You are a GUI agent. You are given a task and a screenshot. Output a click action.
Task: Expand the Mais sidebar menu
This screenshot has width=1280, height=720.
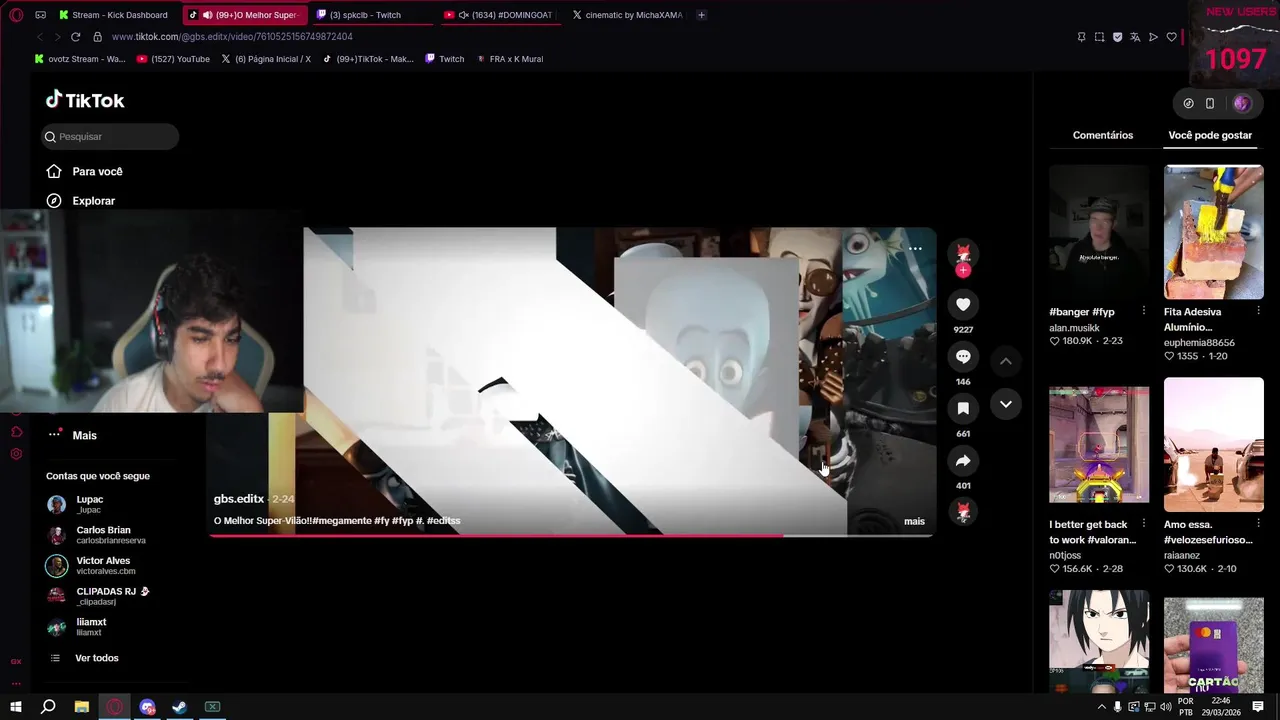coord(72,435)
